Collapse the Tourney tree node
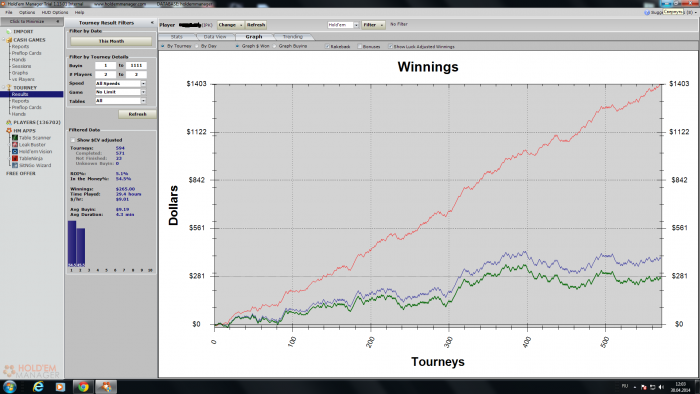The width and height of the screenshot is (700, 394). coord(4,87)
